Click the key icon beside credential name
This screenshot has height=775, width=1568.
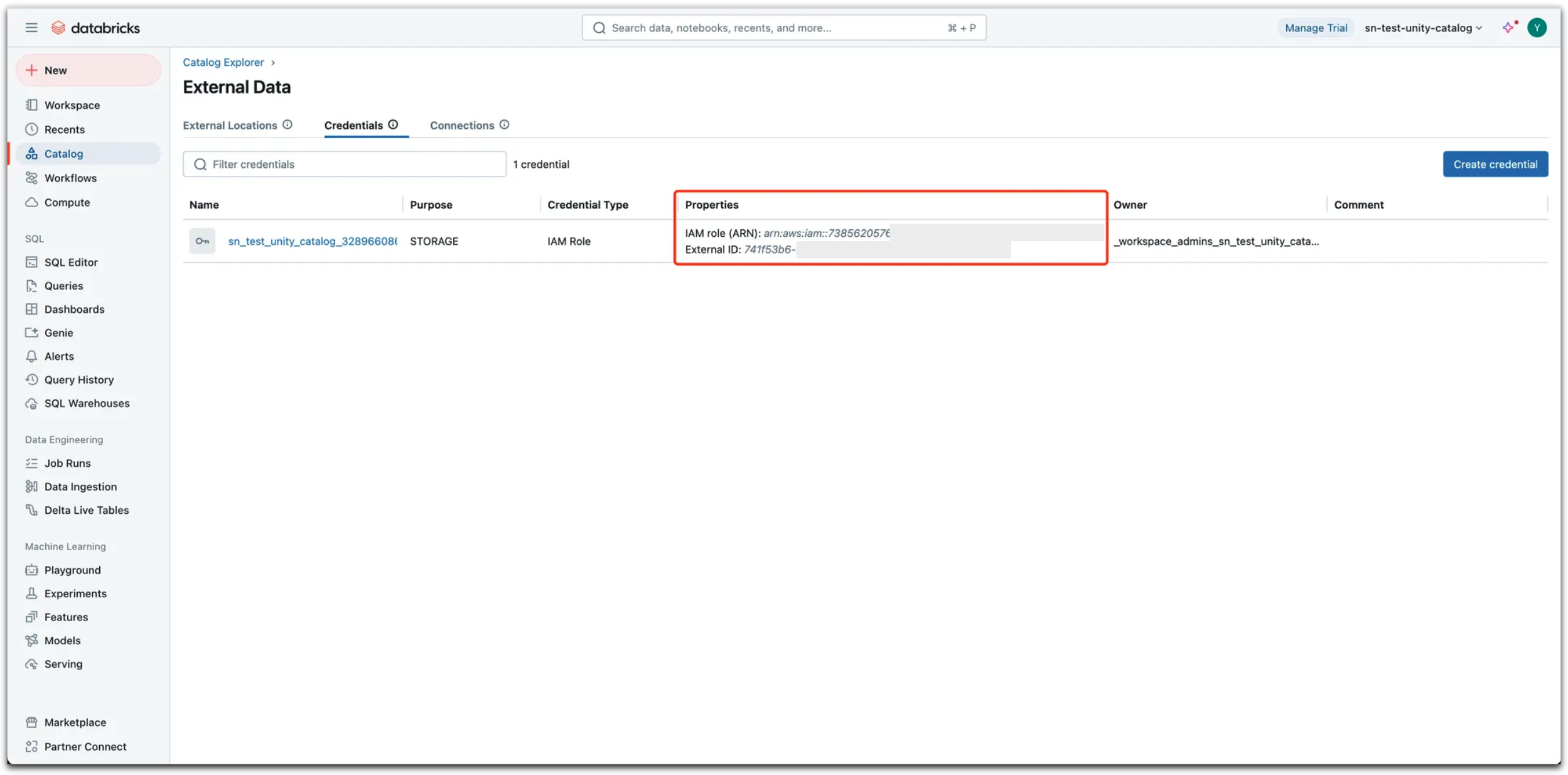(x=202, y=241)
